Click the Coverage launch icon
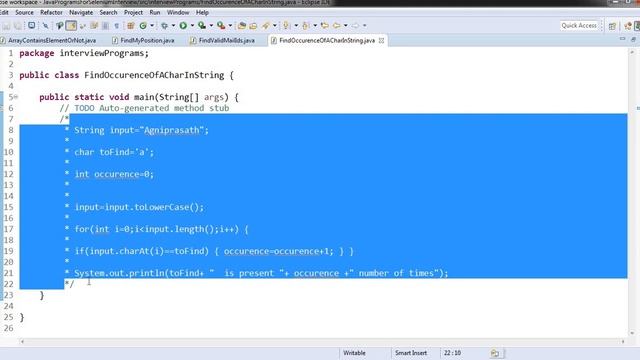Screen dimensions: 640x360 coord(202,26)
